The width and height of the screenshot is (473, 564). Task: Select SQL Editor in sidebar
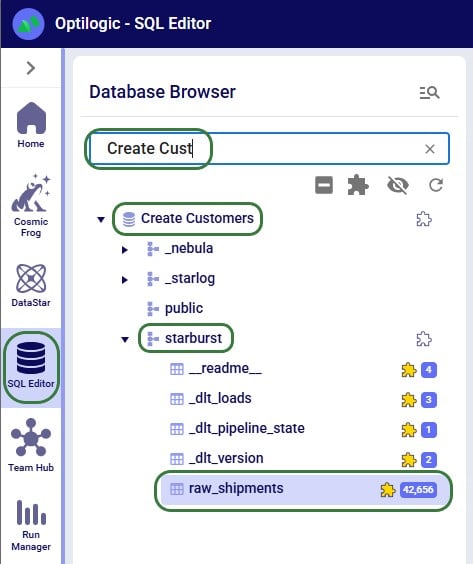click(x=31, y=367)
